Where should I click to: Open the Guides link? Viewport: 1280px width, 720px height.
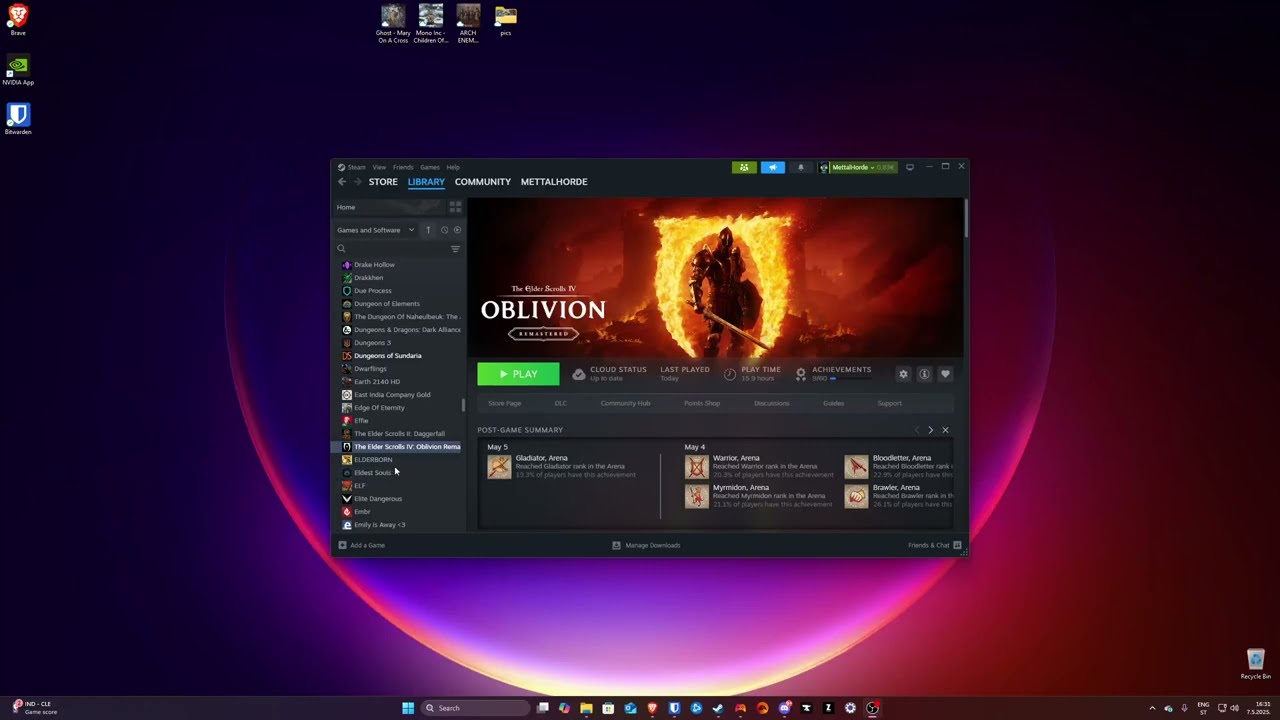coord(833,403)
